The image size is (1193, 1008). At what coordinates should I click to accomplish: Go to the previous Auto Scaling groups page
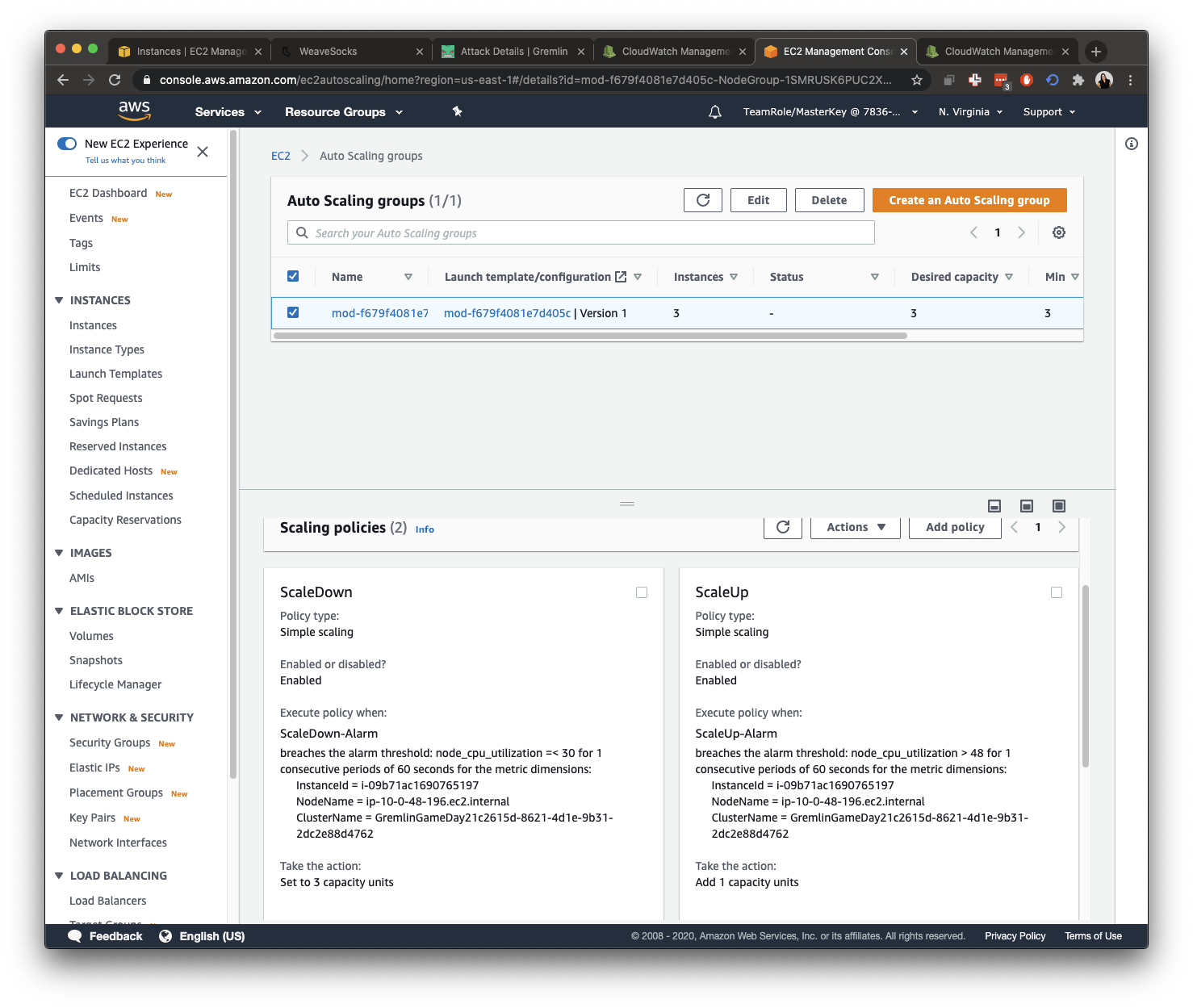point(973,232)
